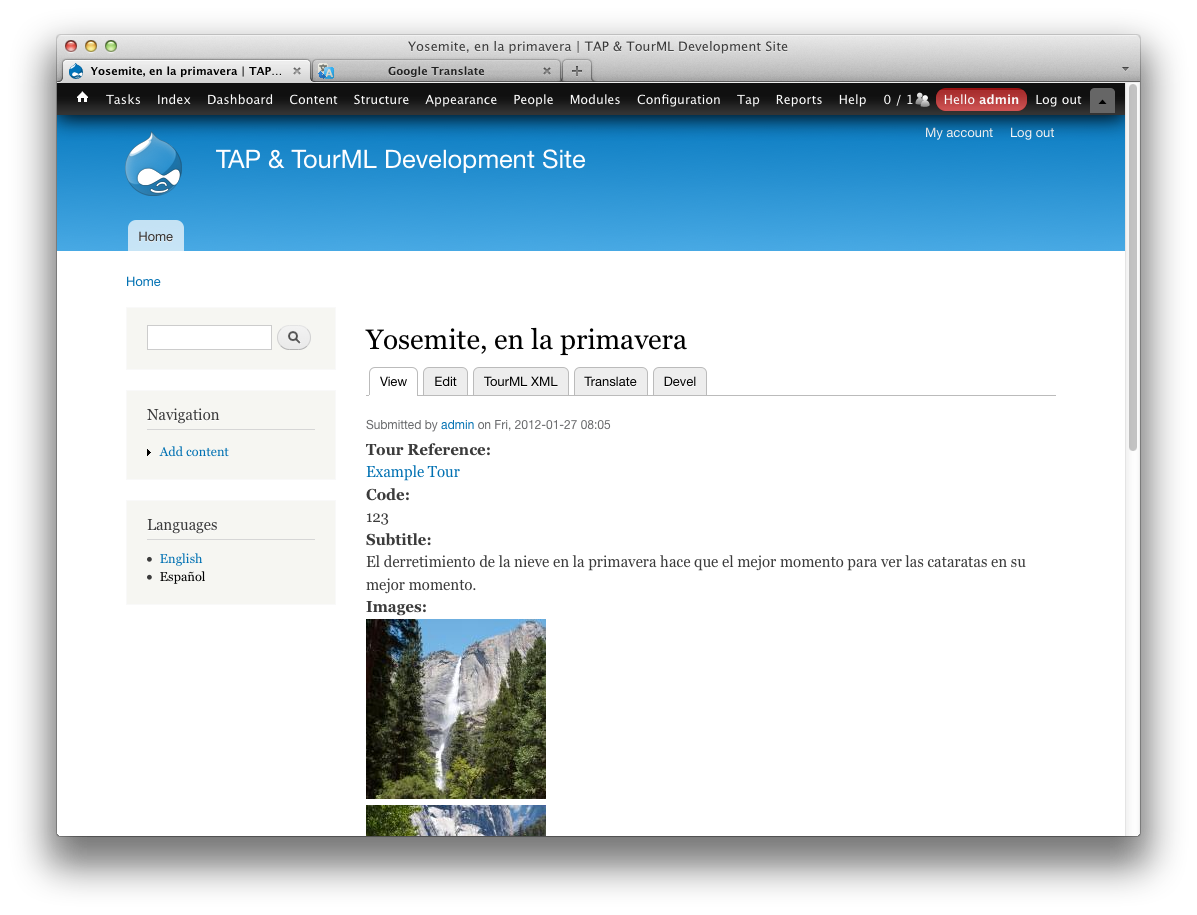Click the admin menu home icon
The height and width of the screenshot is (915, 1197).
[82, 98]
